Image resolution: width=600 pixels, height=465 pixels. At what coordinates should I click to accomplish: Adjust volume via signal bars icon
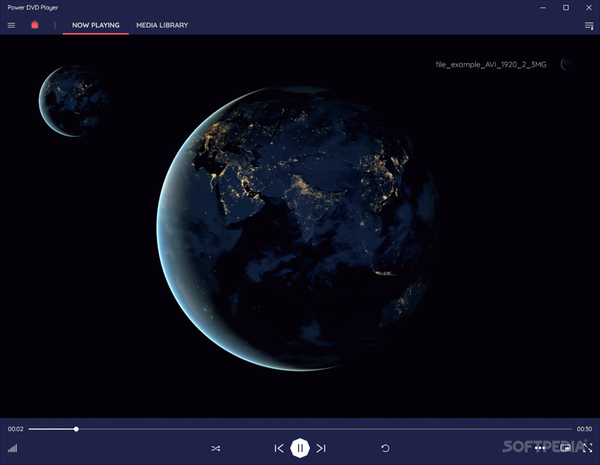coord(13,448)
